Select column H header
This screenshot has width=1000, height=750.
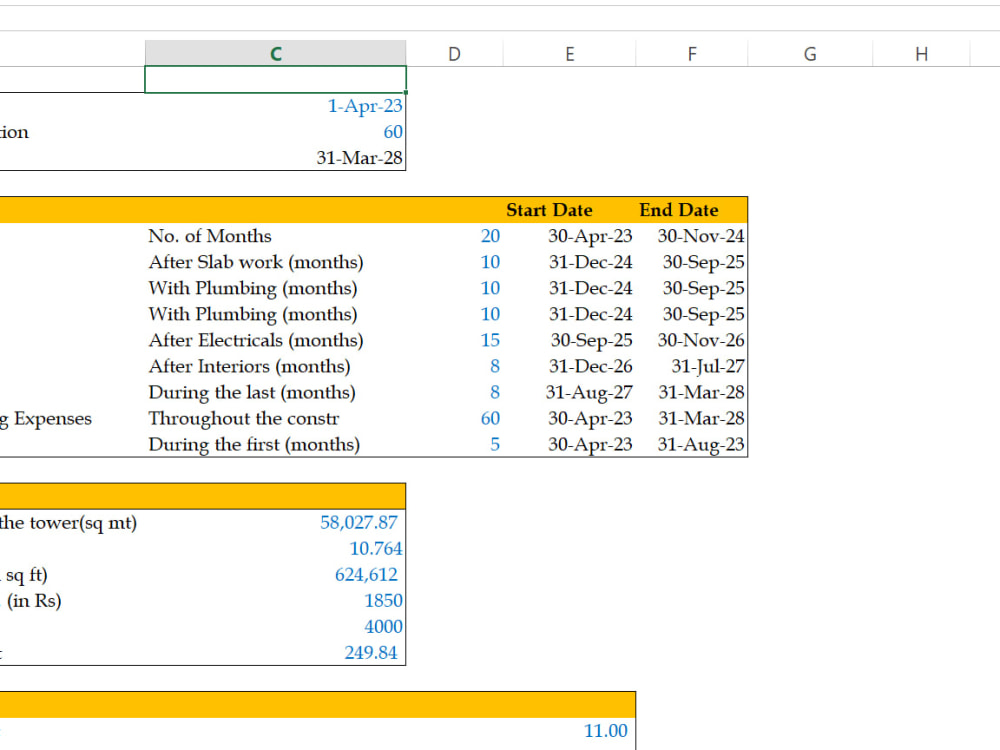(x=922, y=54)
